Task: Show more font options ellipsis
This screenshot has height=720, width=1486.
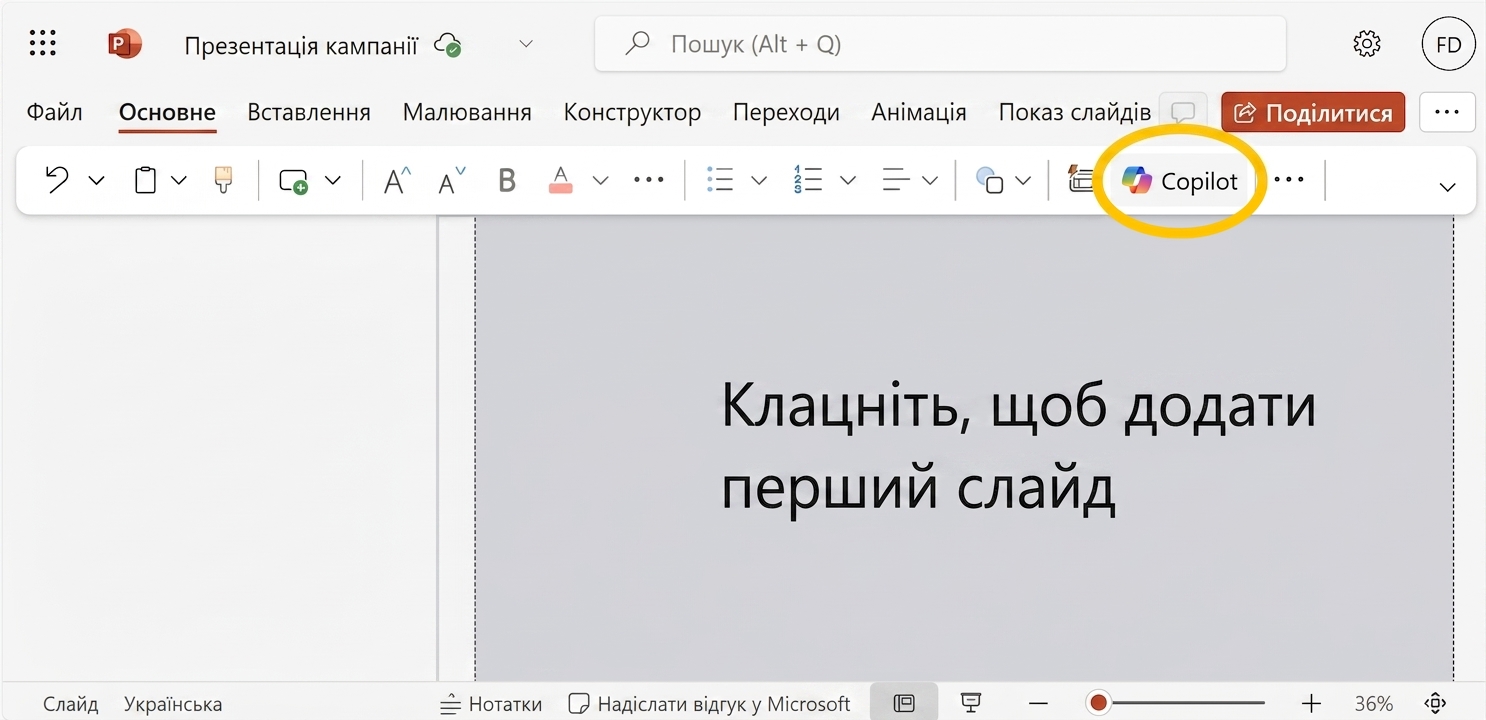Action: pos(649,180)
